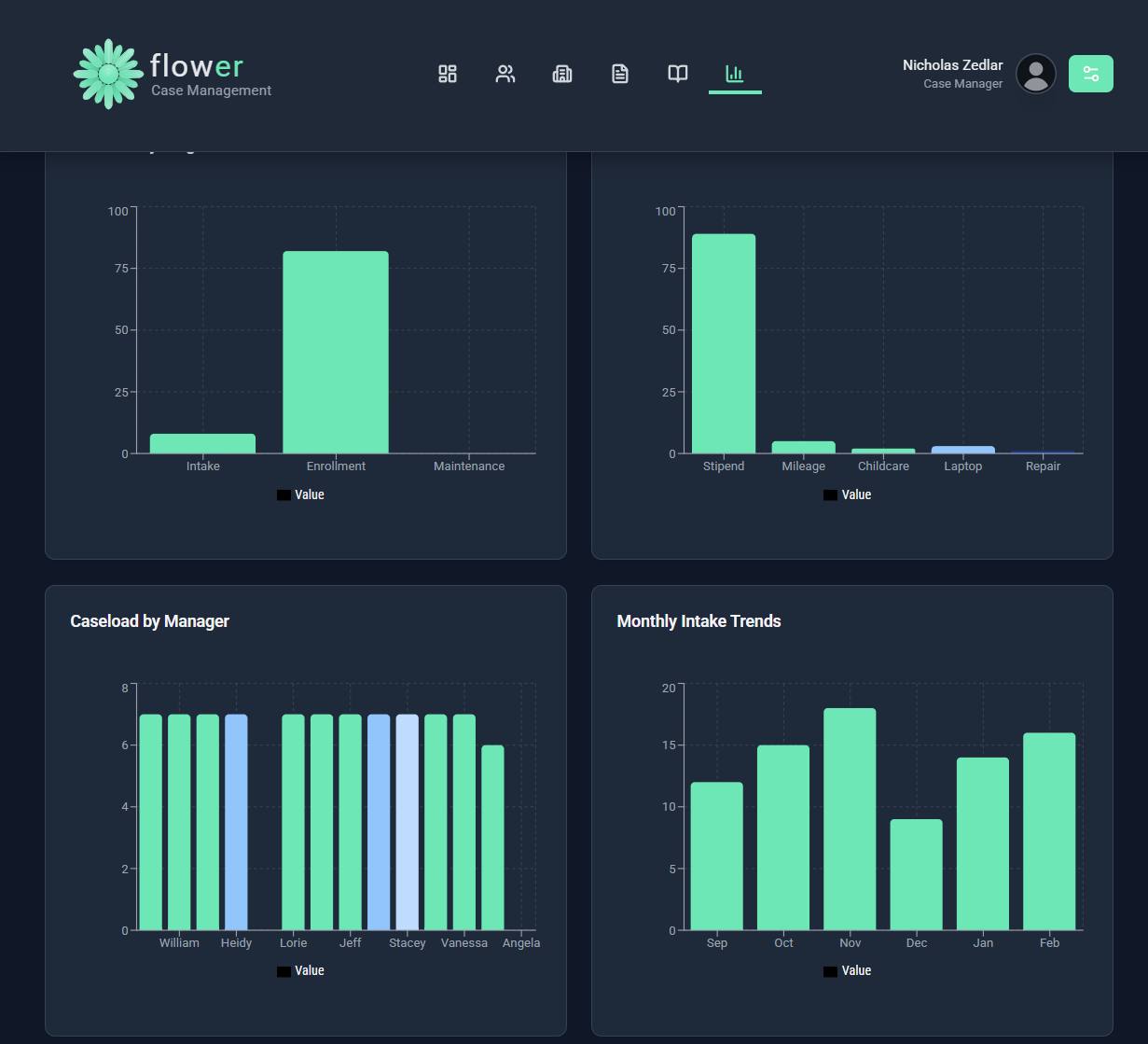Click legend color box below Intake/Enrollment chart
Image resolution: width=1148 pixels, height=1044 pixels.
point(284,494)
